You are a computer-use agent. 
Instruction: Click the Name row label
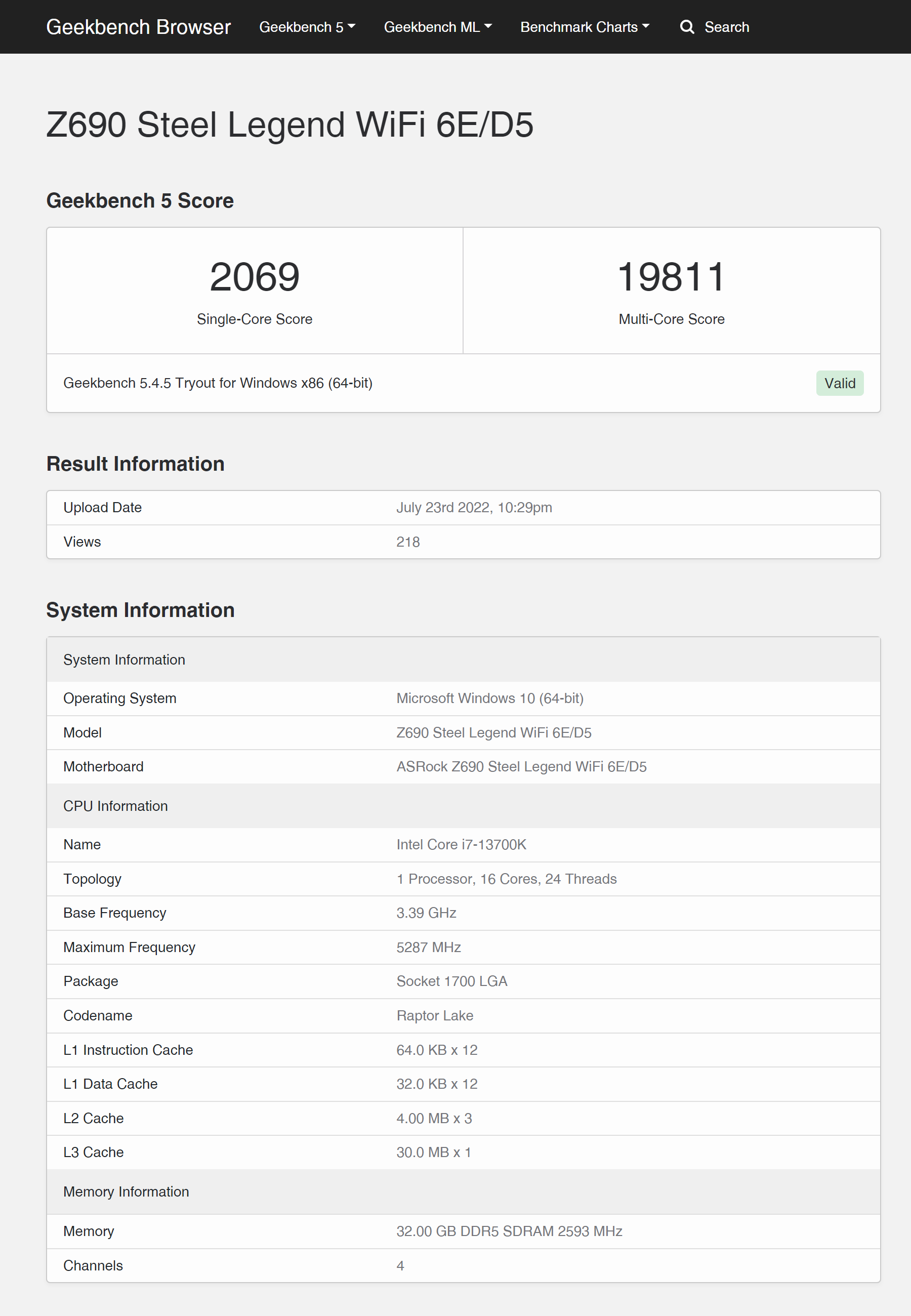[82, 845]
